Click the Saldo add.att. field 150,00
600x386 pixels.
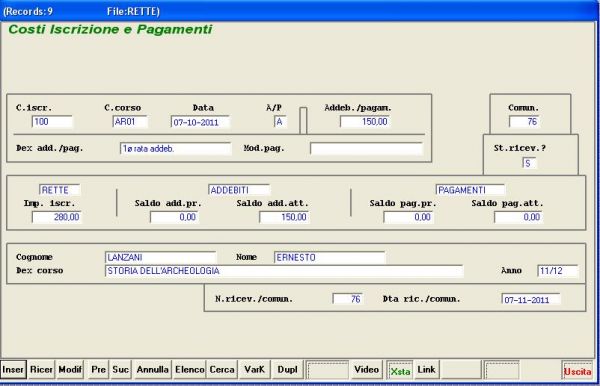pos(284,217)
